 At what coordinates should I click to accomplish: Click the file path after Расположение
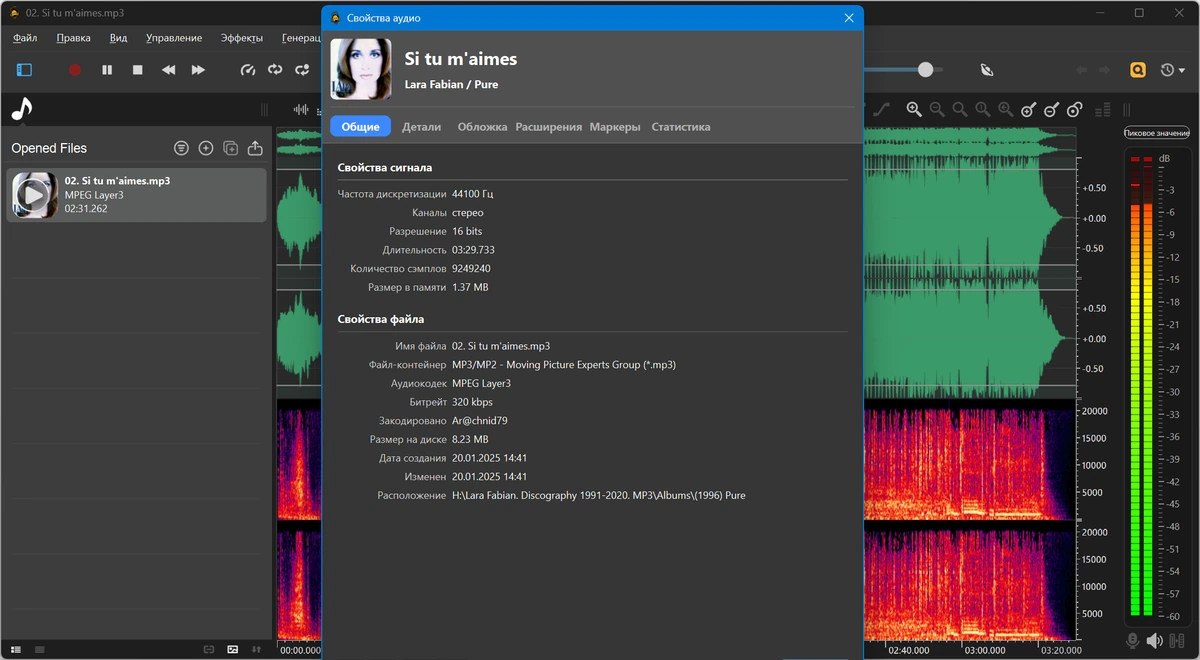tap(599, 495)
